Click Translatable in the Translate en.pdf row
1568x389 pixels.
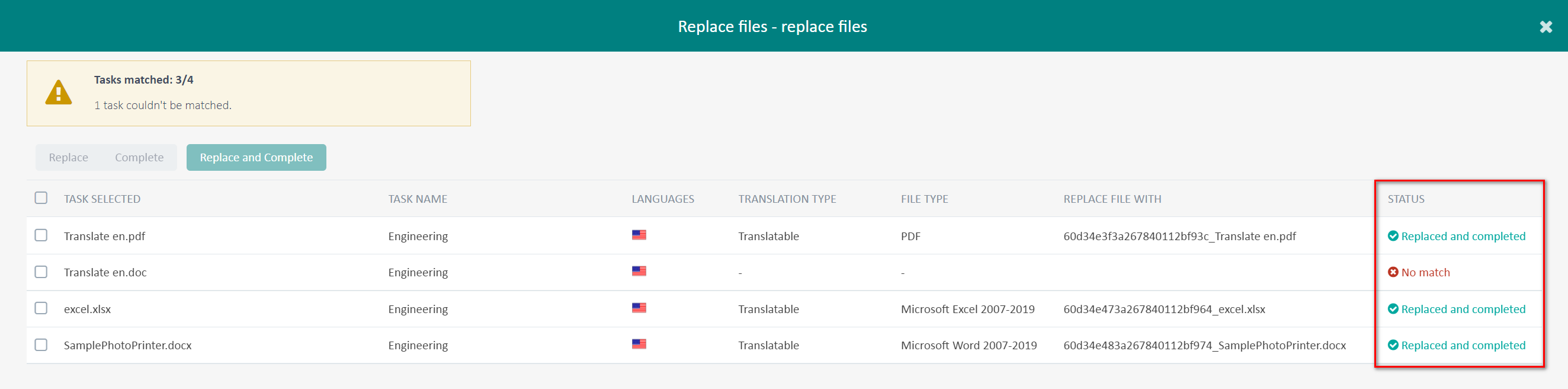coord(769,237)
